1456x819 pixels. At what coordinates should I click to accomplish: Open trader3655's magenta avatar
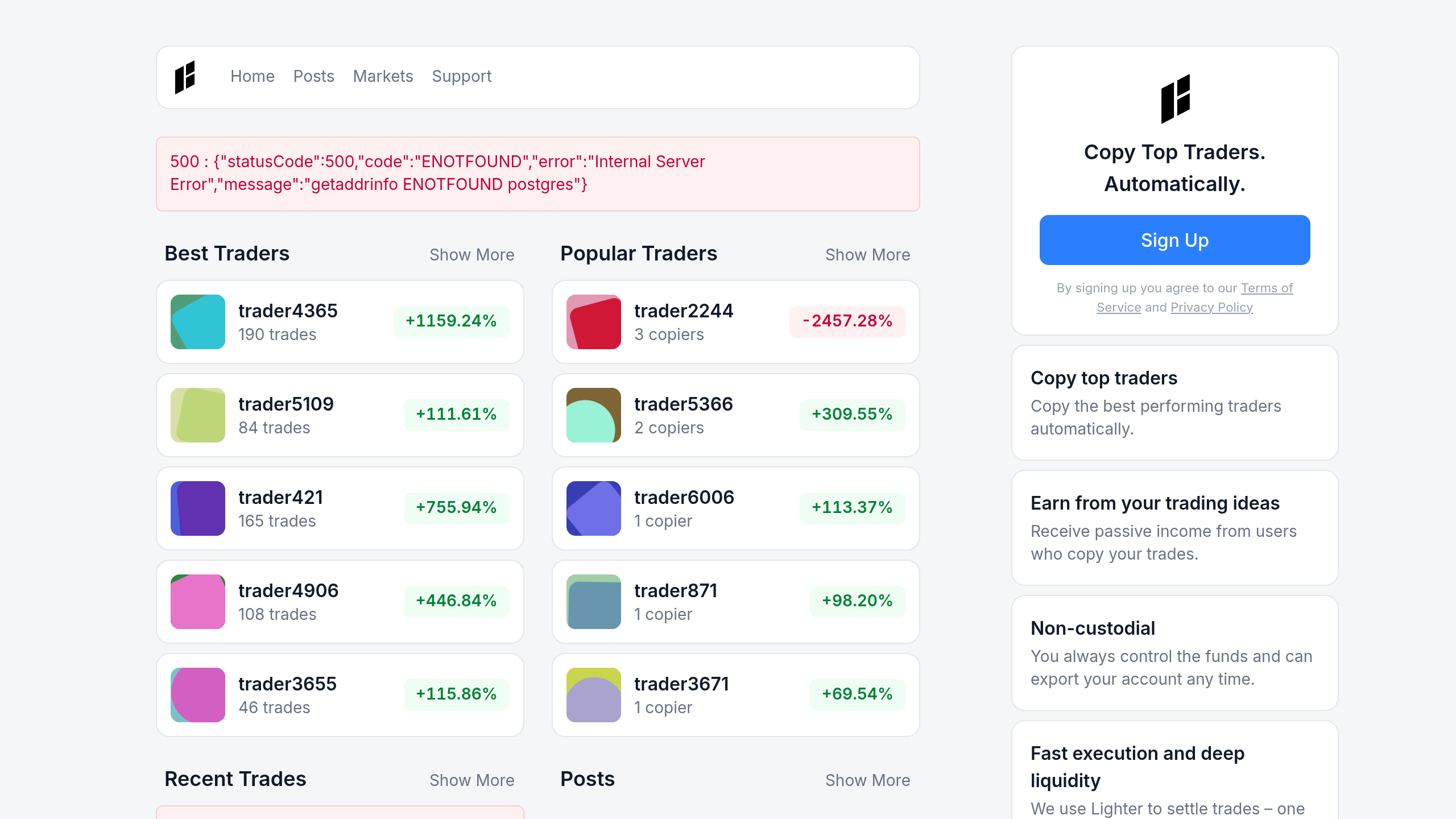pyautogui.click(x=198, y=695)
